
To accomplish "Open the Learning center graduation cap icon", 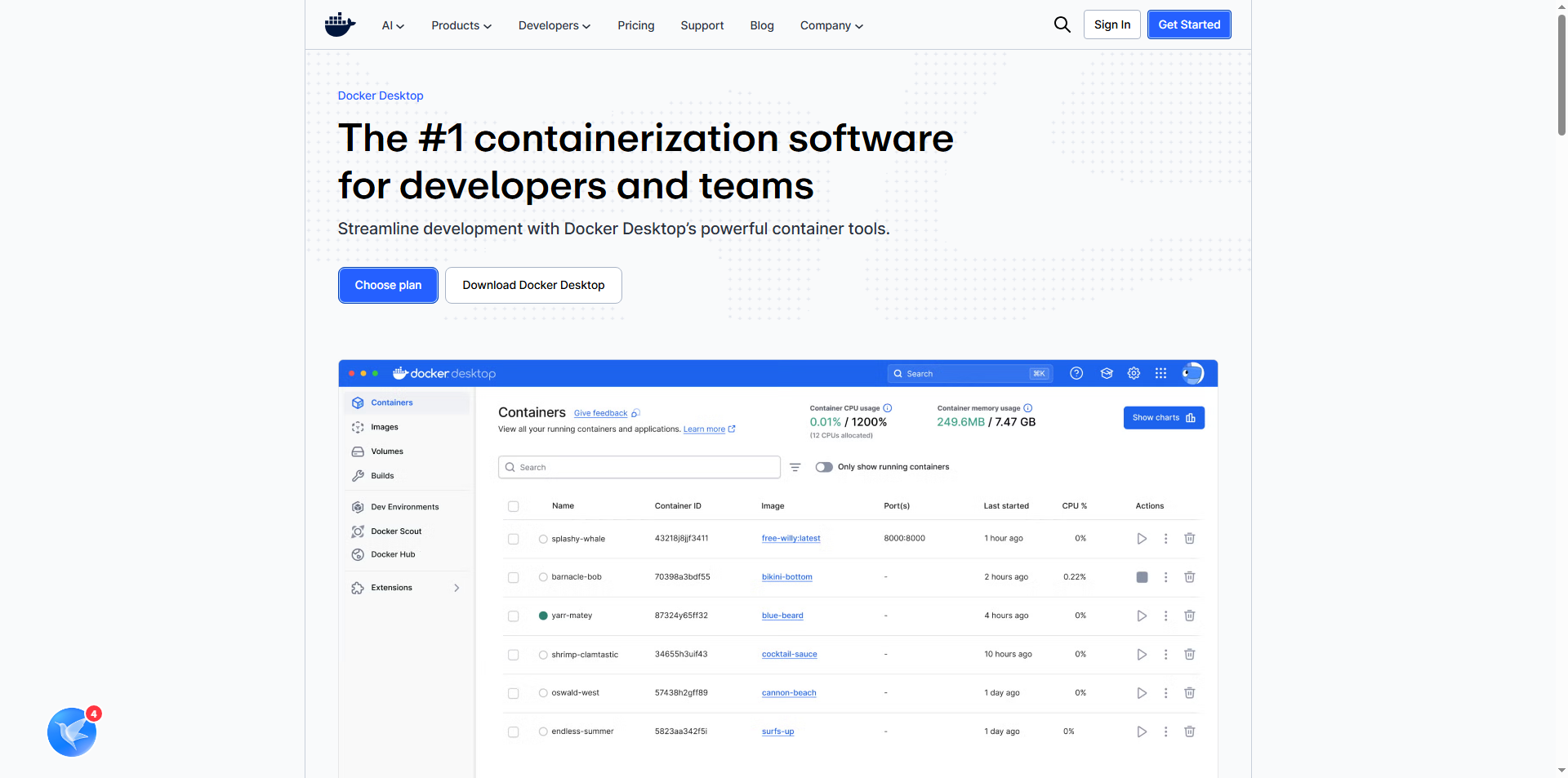I will (1107, 373).
